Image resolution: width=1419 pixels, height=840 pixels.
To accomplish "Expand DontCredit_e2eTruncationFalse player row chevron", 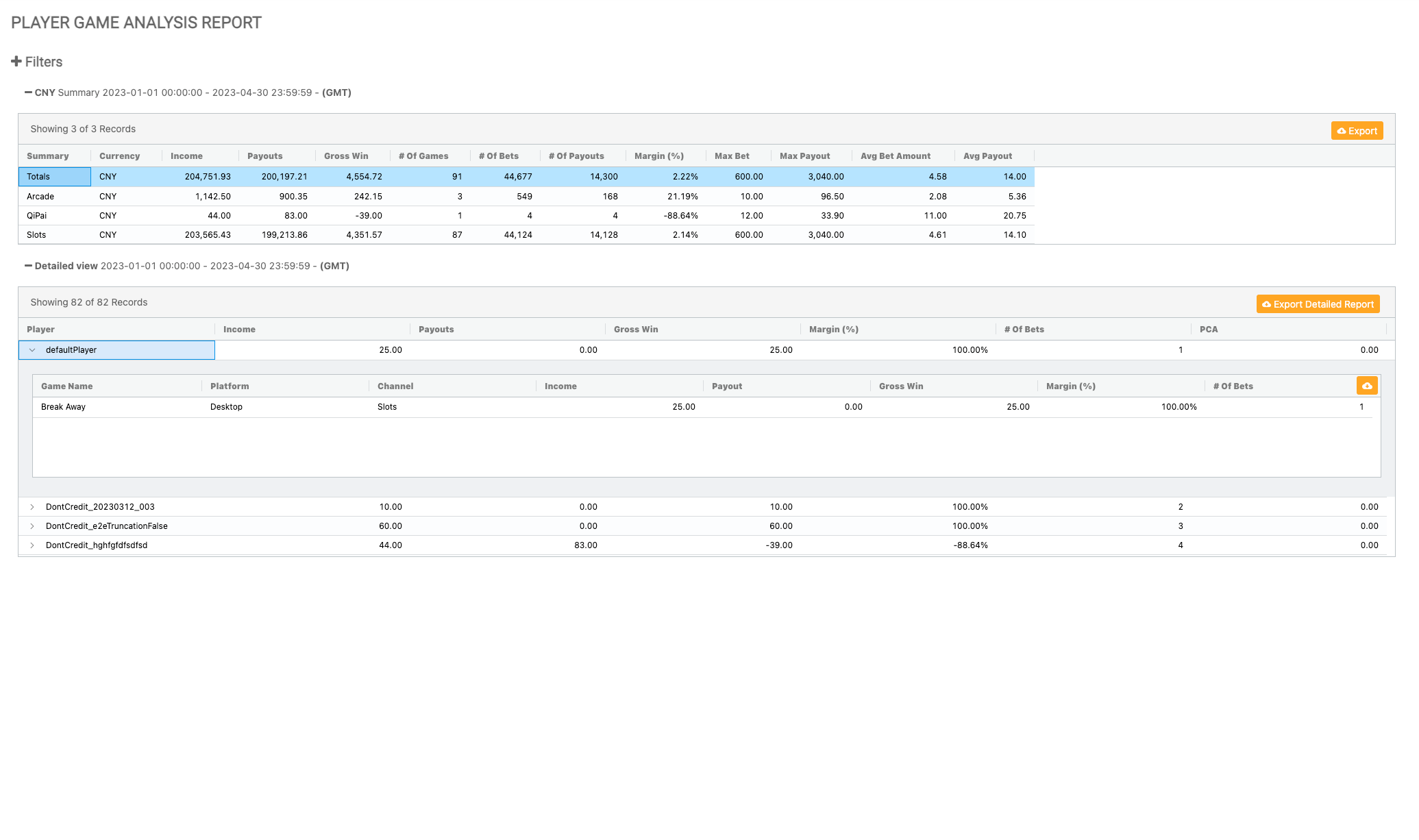I will pyautogui.click(x=32, y=526).
